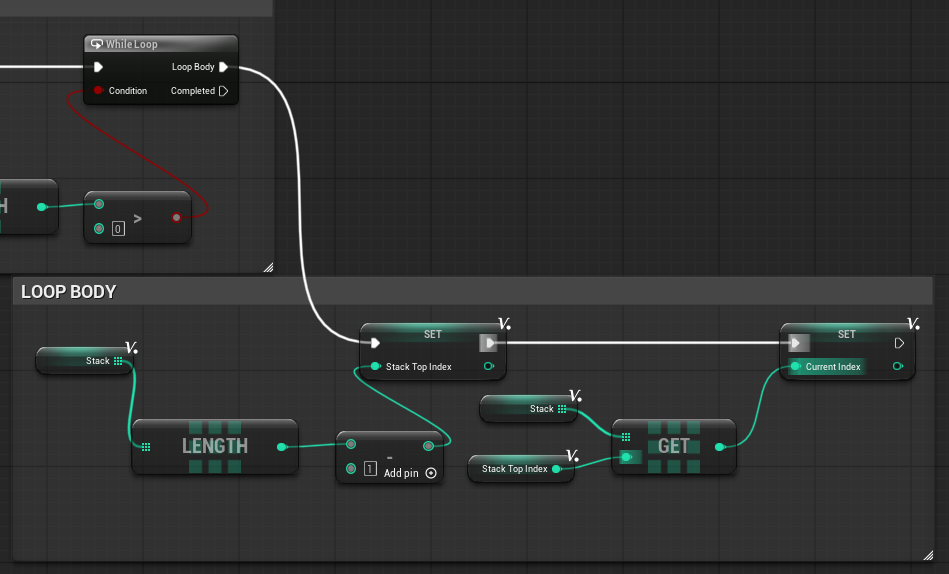This screenshot has height=574, width=949.
Task: Click the LENGTH node integer output pin
Action: [x=281, y=447]
